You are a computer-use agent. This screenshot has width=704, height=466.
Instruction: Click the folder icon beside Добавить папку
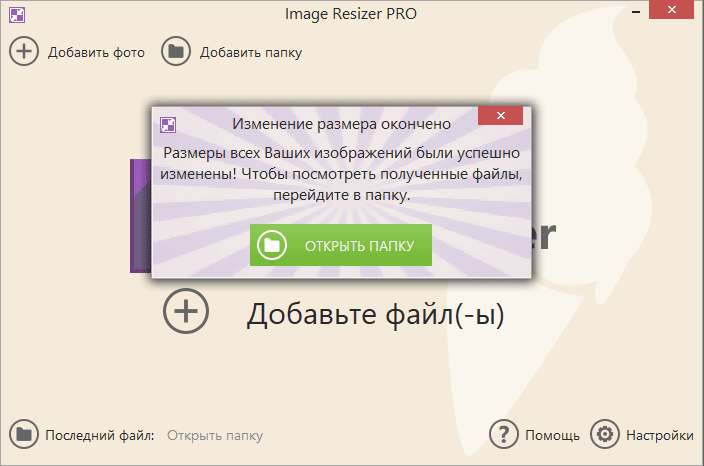click(176, 51)
